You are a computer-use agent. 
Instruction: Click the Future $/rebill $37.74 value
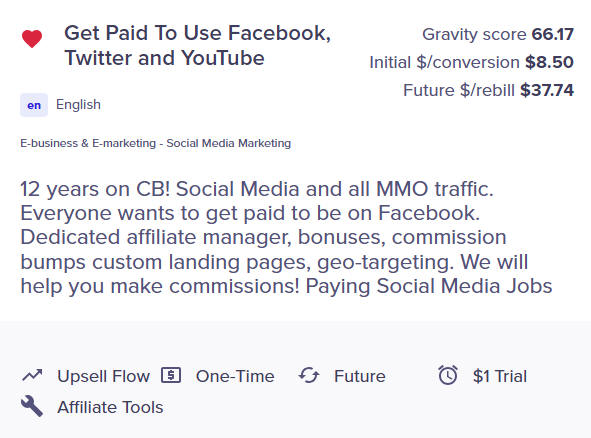(547, 90)
